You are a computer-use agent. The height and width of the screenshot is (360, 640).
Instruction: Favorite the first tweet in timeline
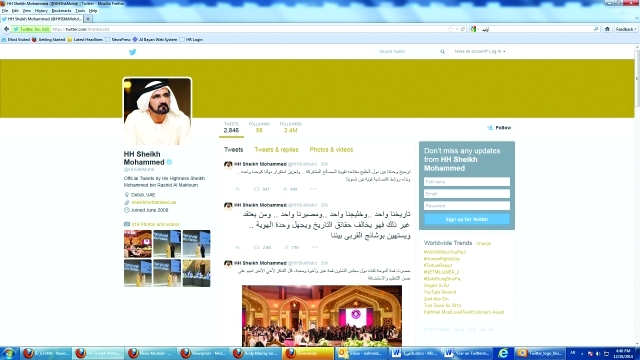click(x=285, y=189)
